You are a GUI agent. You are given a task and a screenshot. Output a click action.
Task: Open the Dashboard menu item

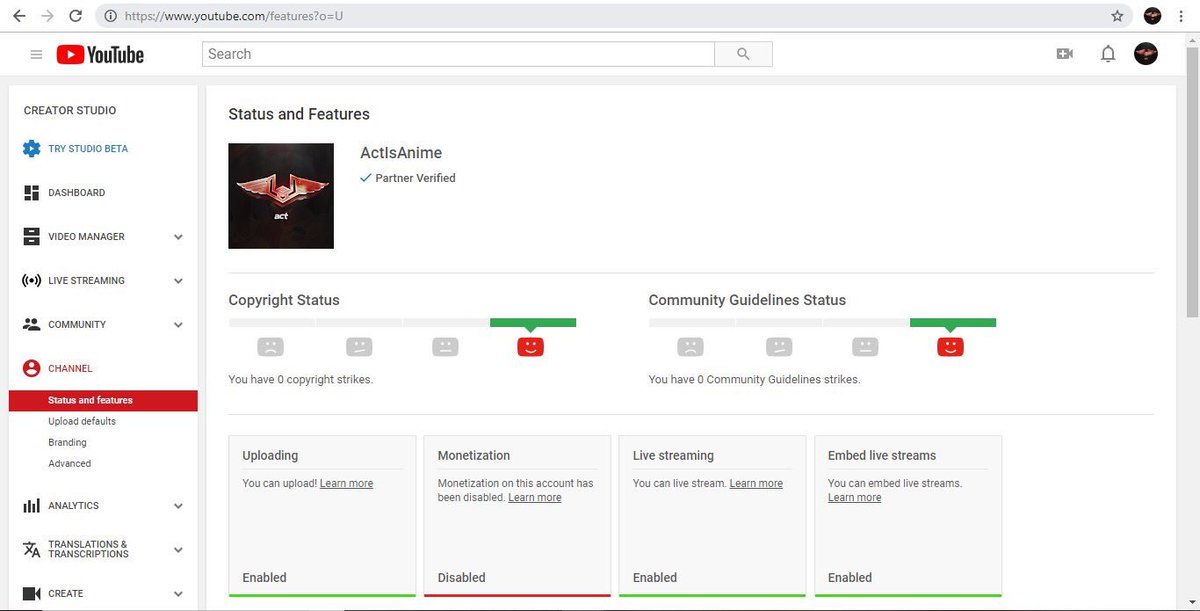click(76, 193)
